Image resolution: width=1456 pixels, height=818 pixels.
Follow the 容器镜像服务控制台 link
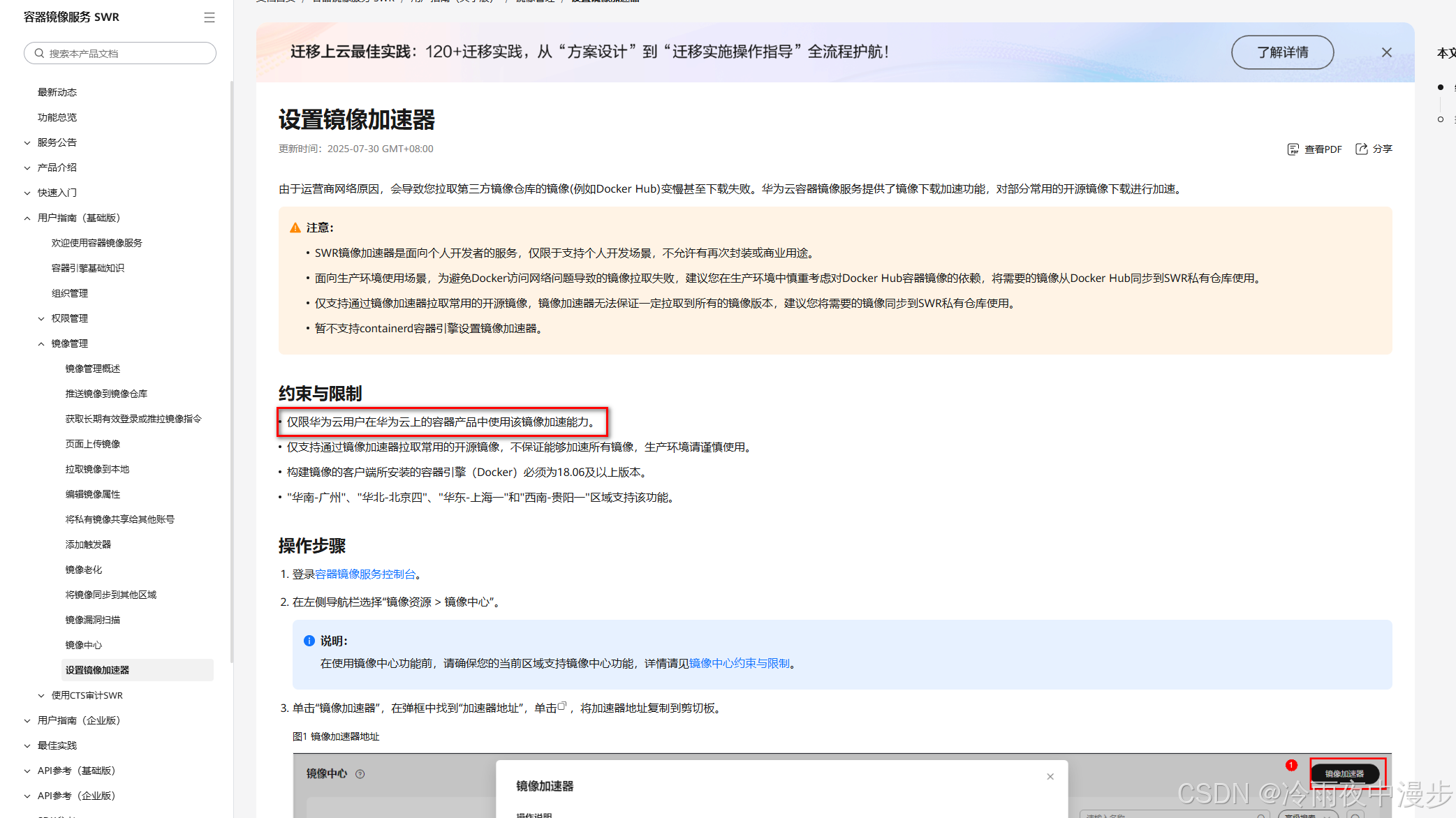click(x=365, y=574)
